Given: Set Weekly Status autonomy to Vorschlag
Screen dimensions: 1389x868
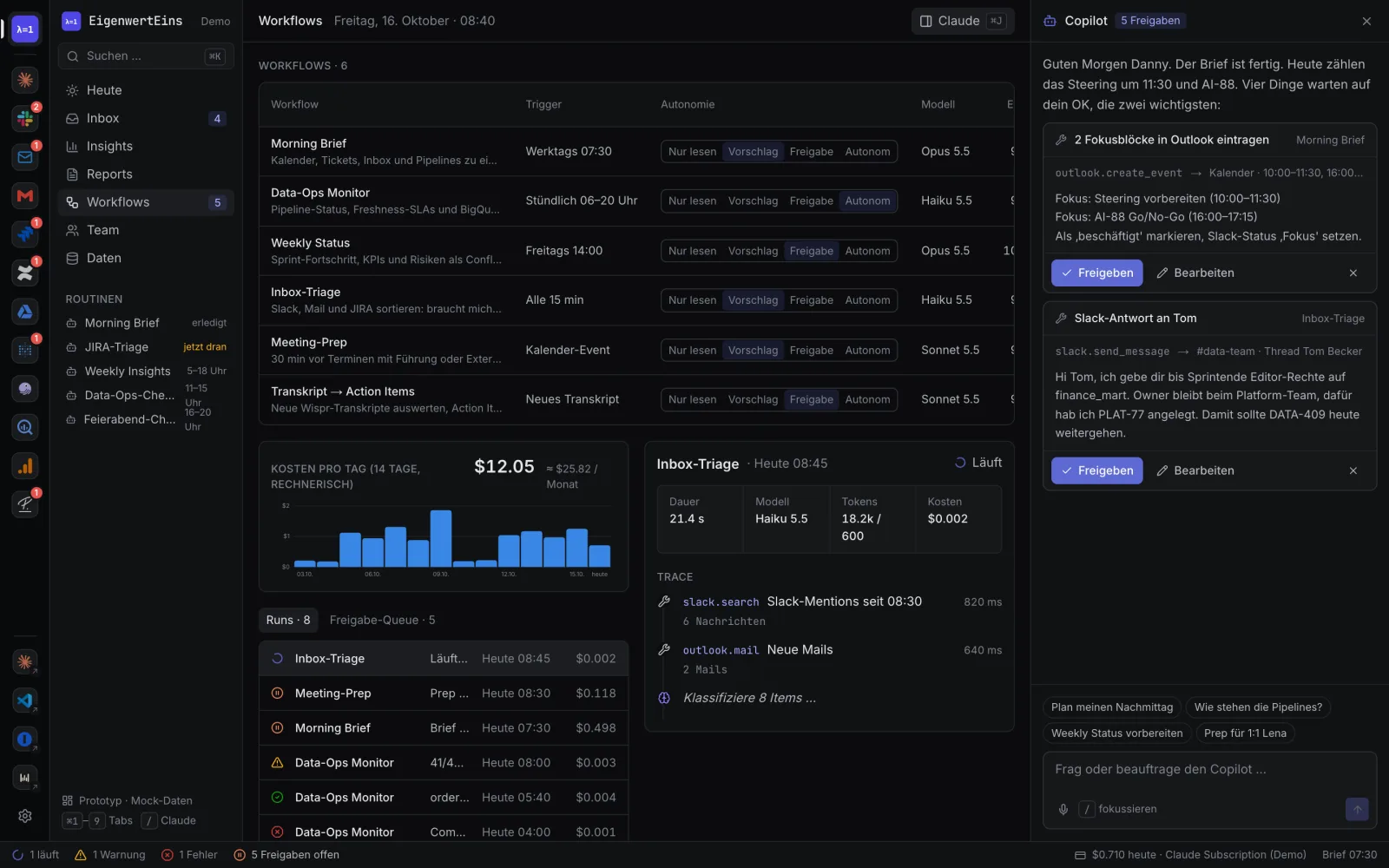Looking at the screenshot, I should pos(753,252).
